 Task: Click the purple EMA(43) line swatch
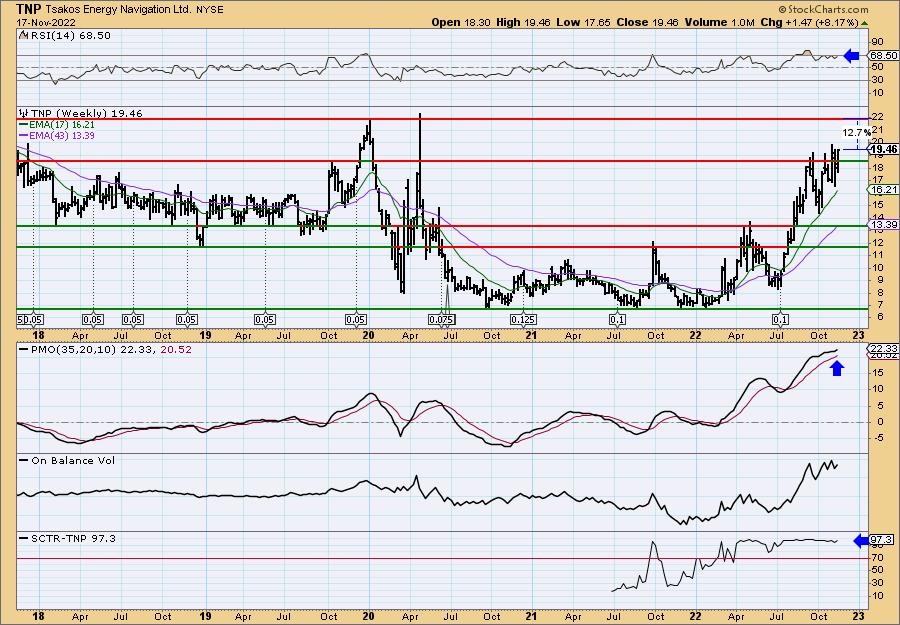pyautogui.click(x=23, y=136)
